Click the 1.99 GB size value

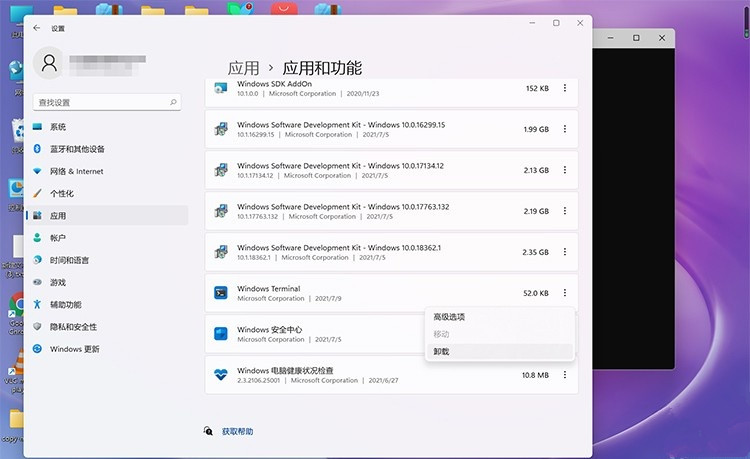point(536,129)
